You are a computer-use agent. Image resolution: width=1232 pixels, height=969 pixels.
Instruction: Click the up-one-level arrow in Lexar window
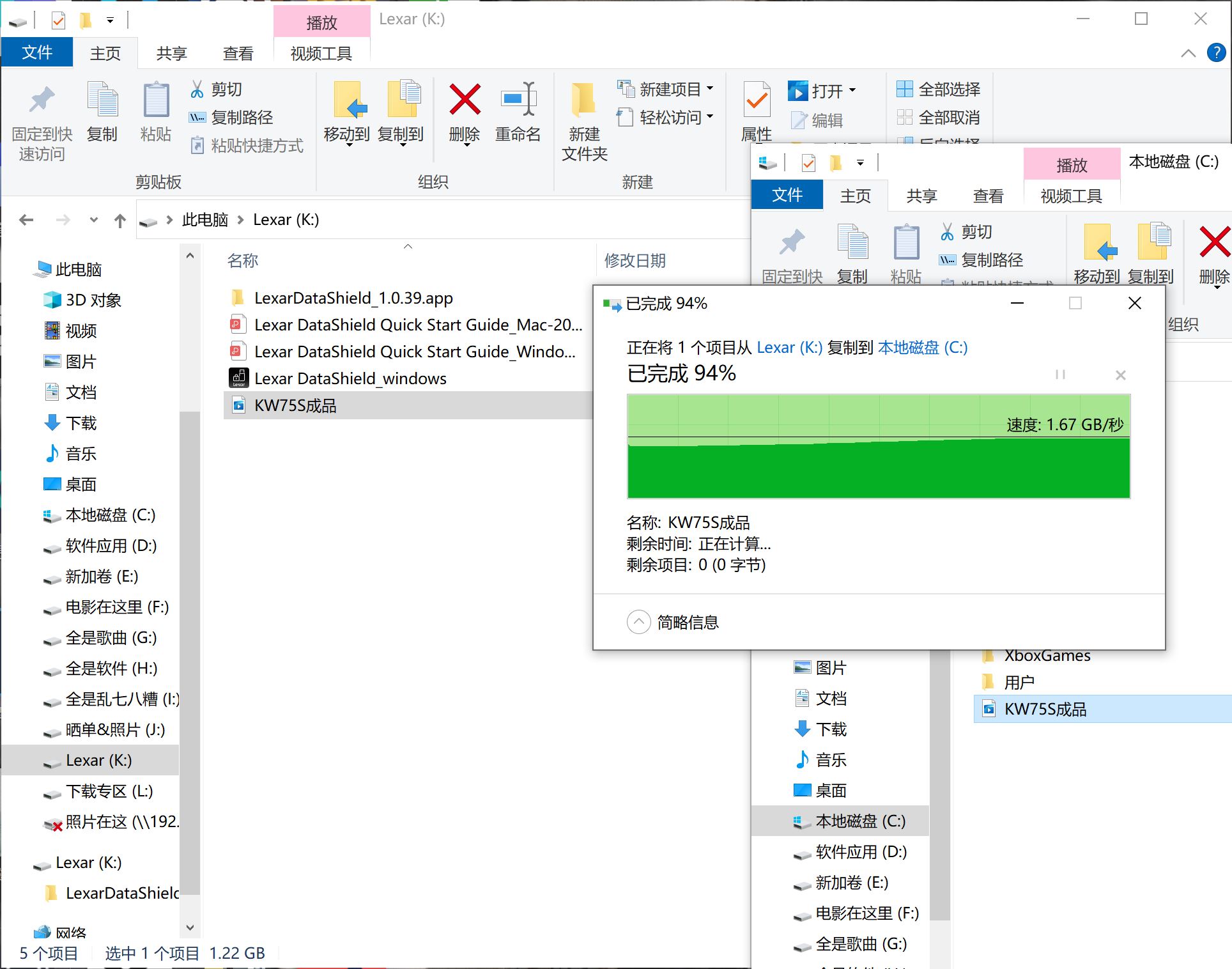click(120, 221)
